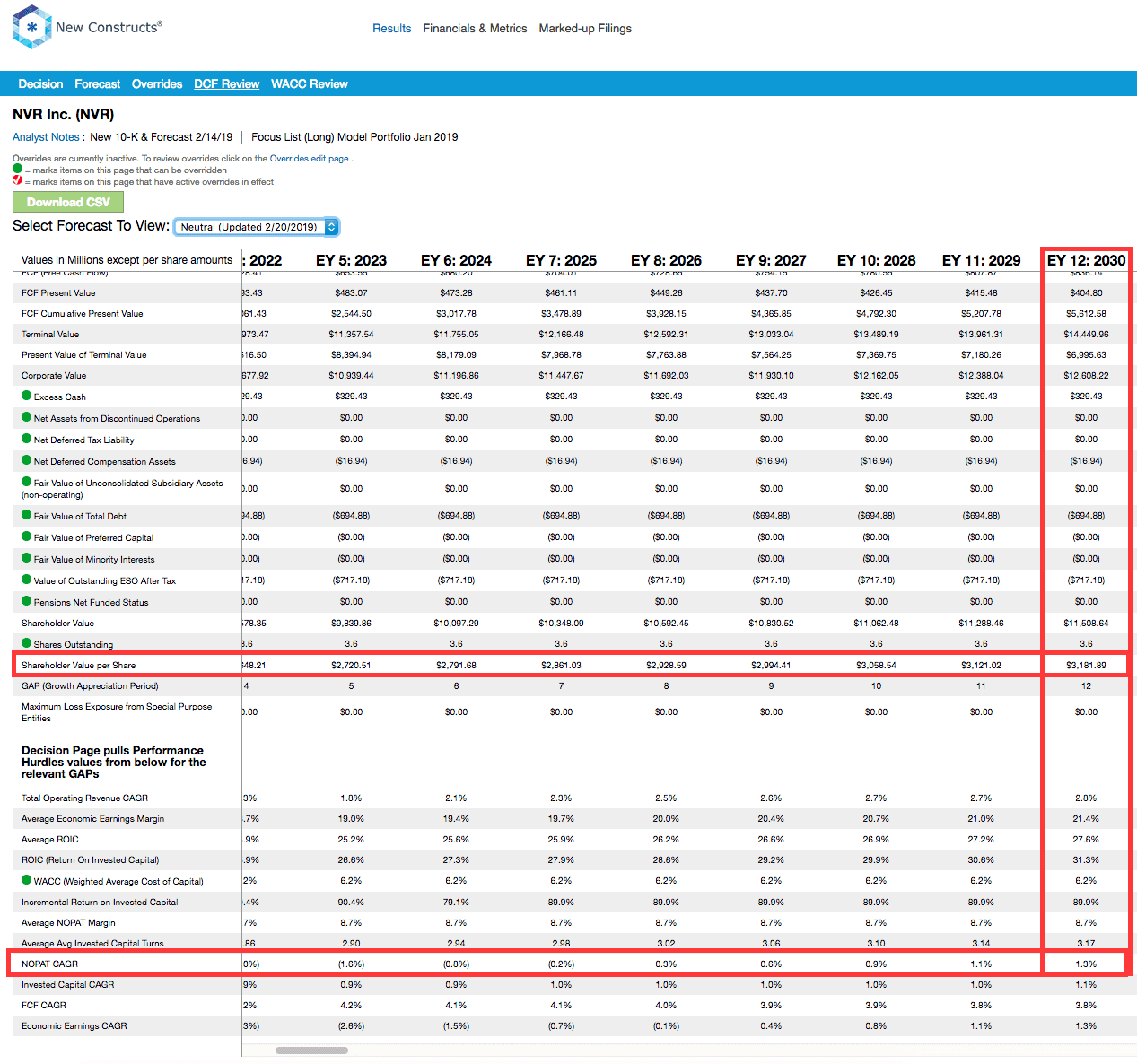The width and height of the screenshot is (1137, 1064).
Task: Click the 31.3% ROIC value for 2030
Action: click(x=1086, y=859)
